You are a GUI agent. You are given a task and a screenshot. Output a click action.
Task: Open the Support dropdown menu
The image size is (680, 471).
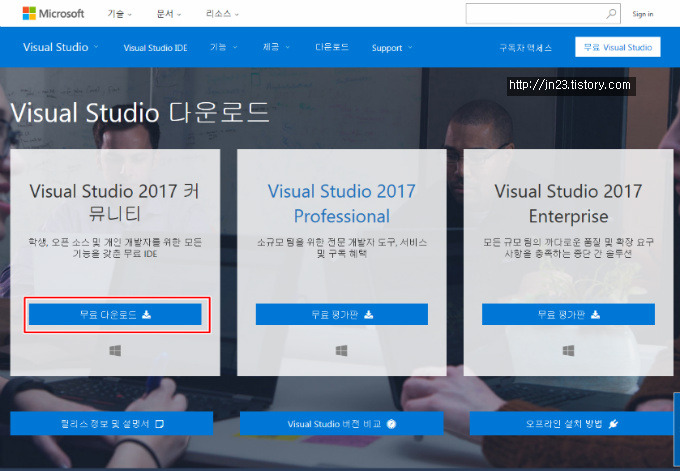[392, 48]
